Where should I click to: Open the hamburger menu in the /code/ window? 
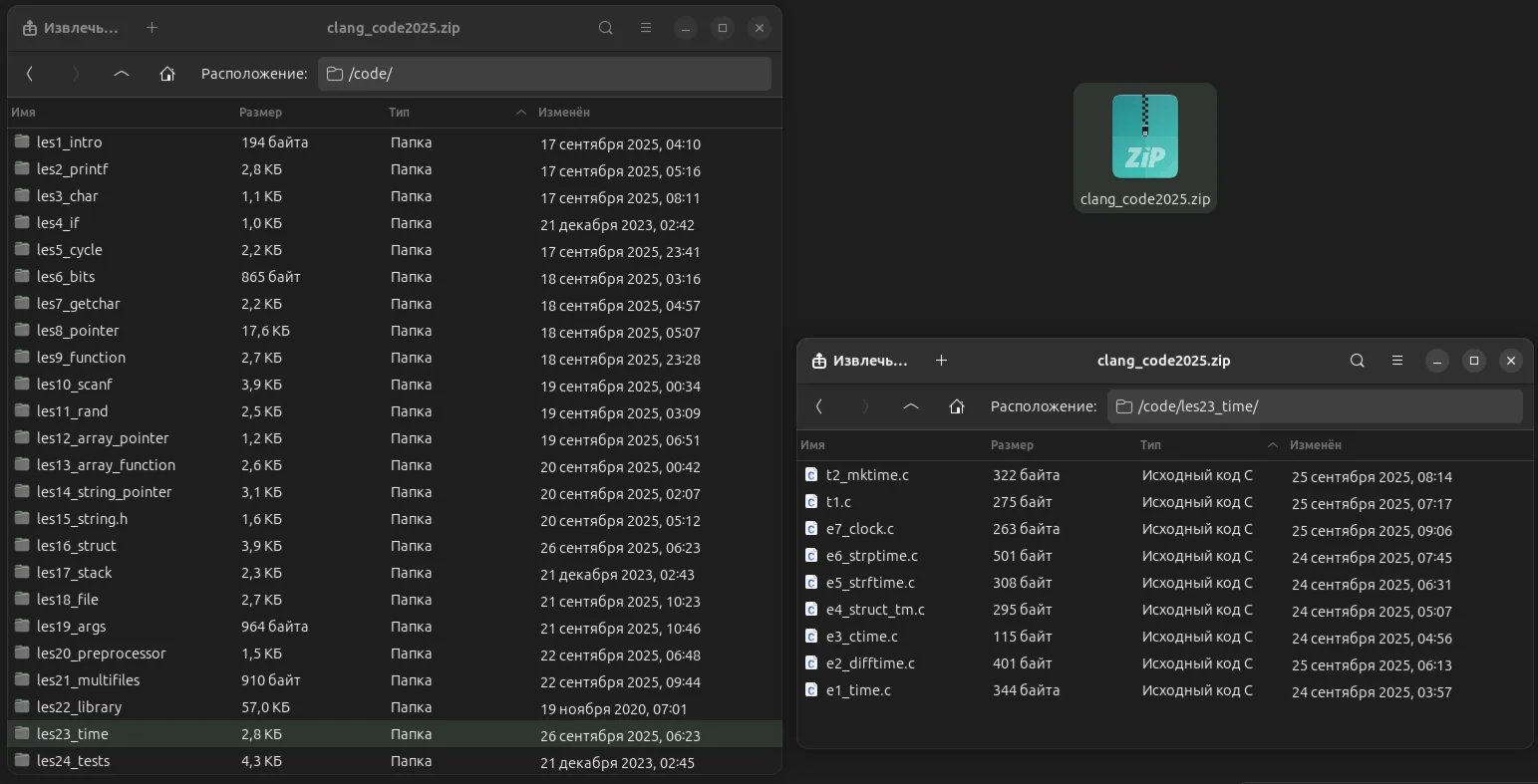[x=646, y=28]
